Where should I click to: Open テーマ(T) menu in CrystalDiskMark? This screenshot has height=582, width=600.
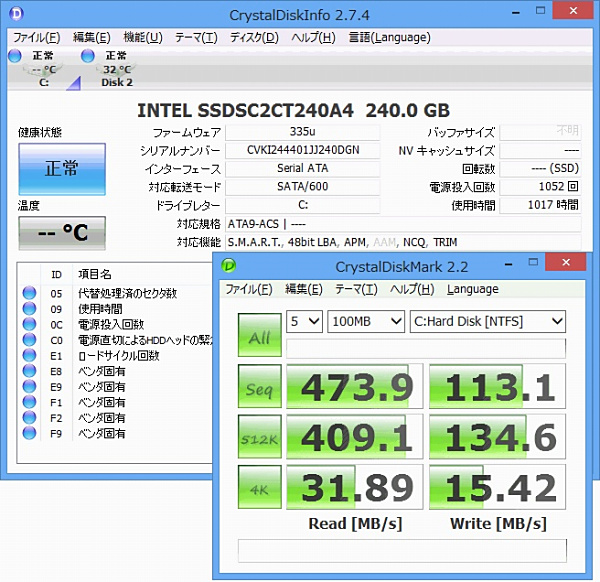(x=356, y=289)
